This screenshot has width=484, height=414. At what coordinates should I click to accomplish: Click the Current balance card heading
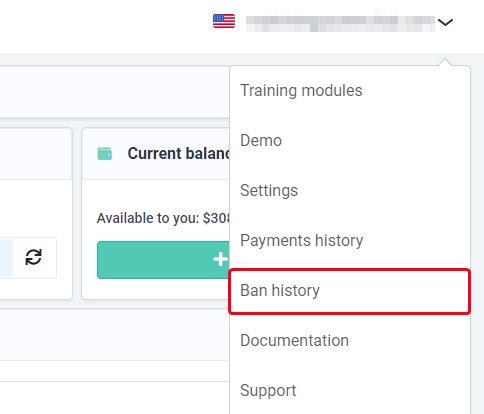pos(179,153)
